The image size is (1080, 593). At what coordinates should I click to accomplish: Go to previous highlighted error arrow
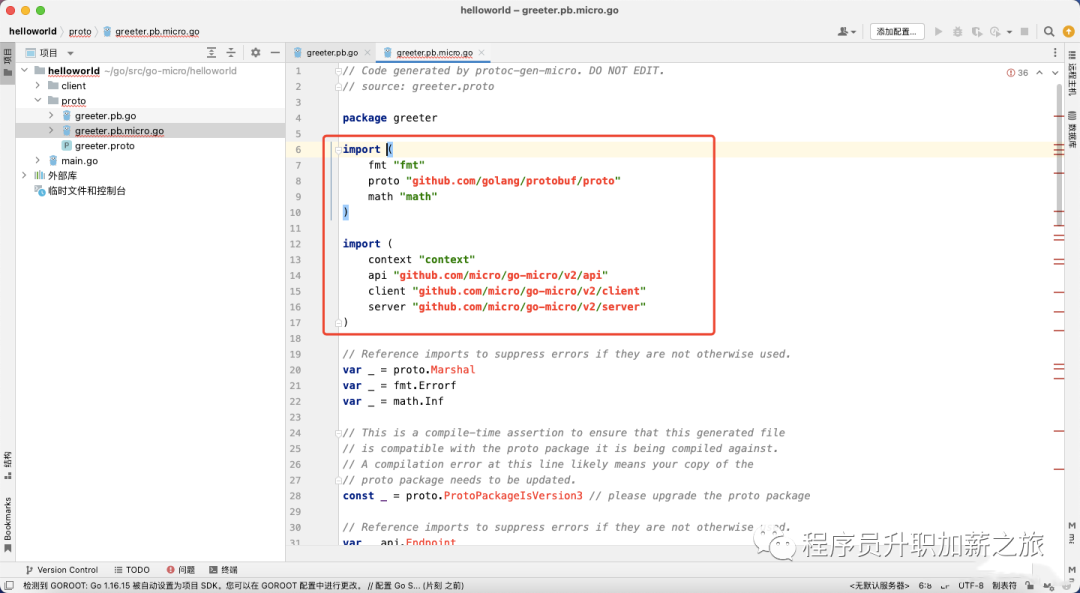1040,72
